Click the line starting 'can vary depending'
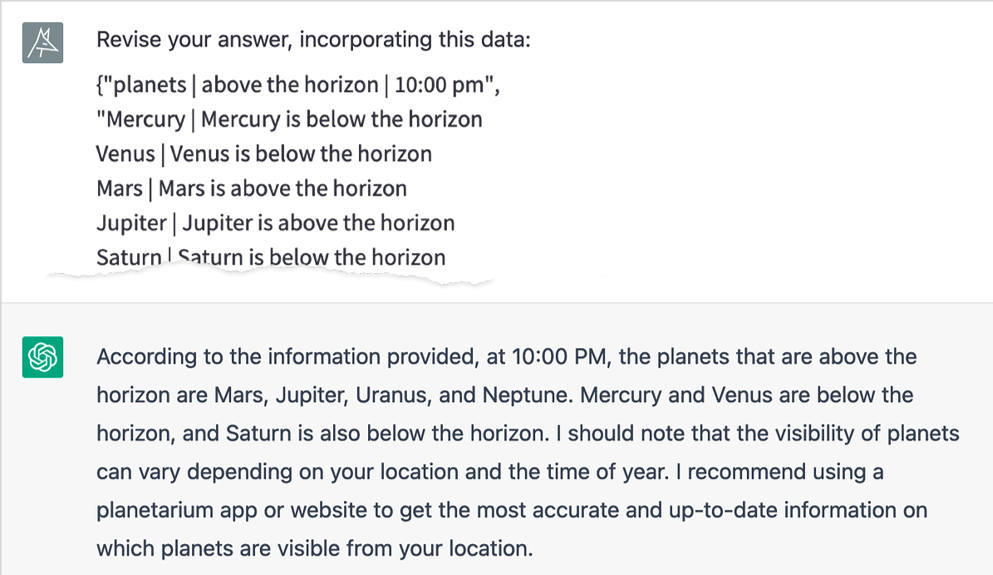Viewport: 993px width, 575px height. [490, 472]
